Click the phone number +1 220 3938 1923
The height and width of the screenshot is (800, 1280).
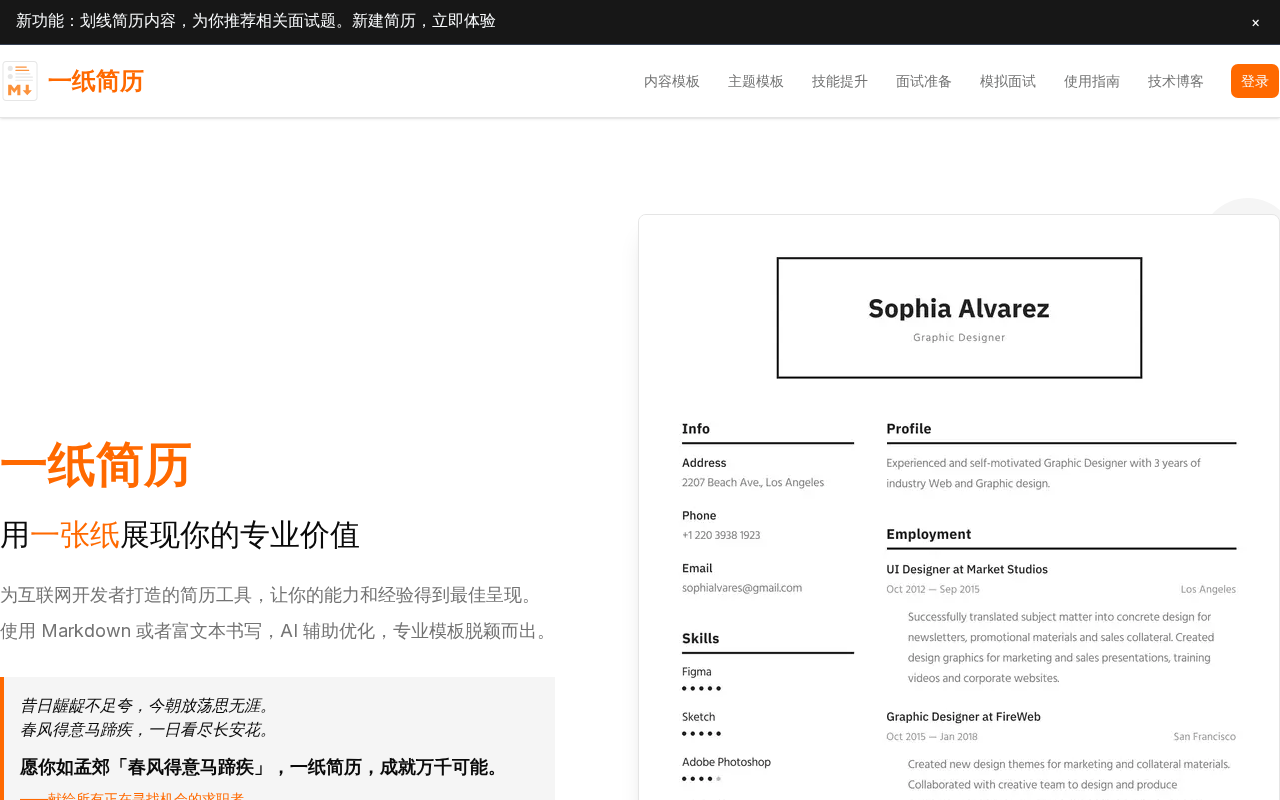pos(721,536)
